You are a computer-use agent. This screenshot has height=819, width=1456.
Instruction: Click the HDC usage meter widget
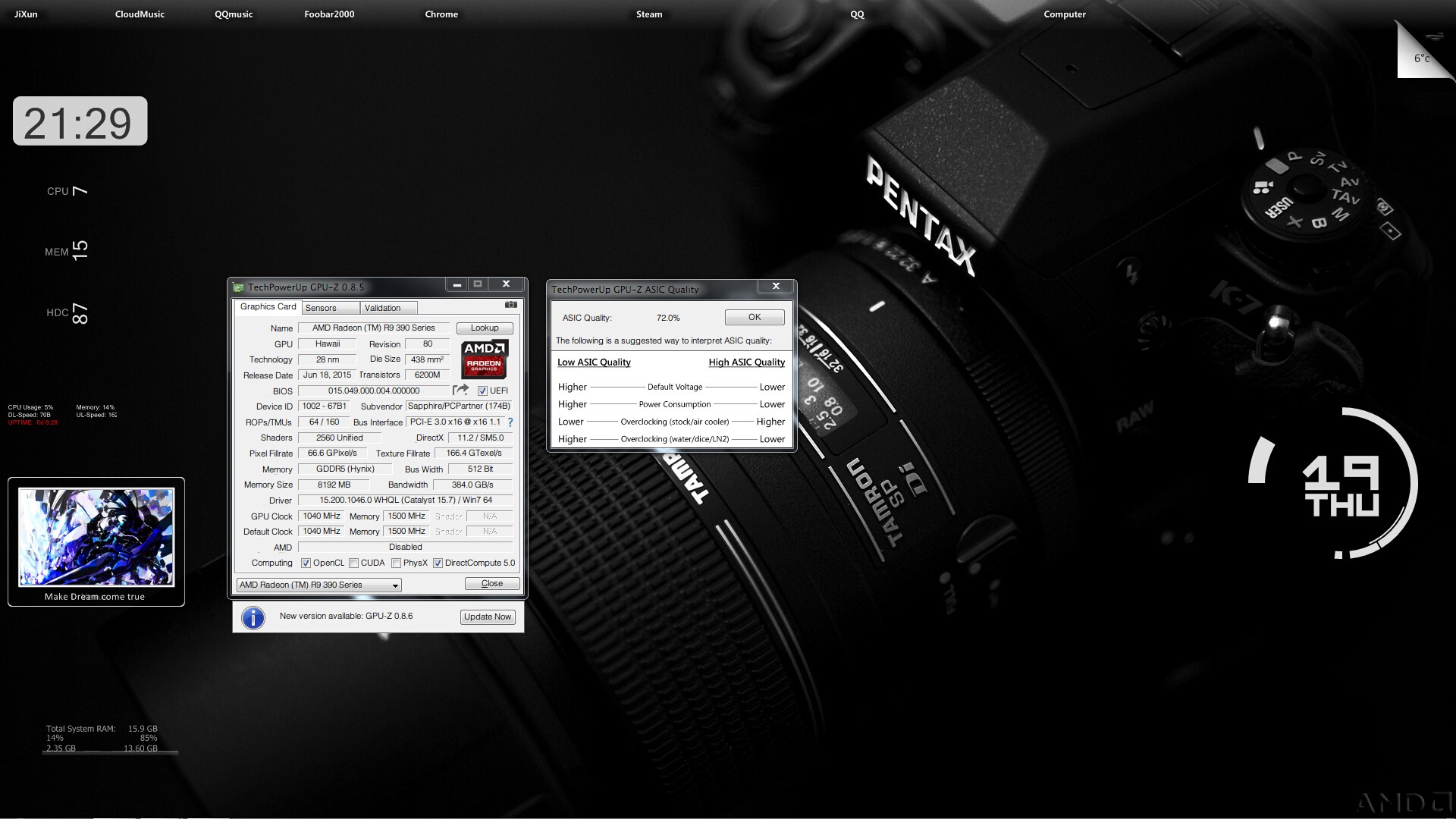pyautogui.click(x=67, y=313)
